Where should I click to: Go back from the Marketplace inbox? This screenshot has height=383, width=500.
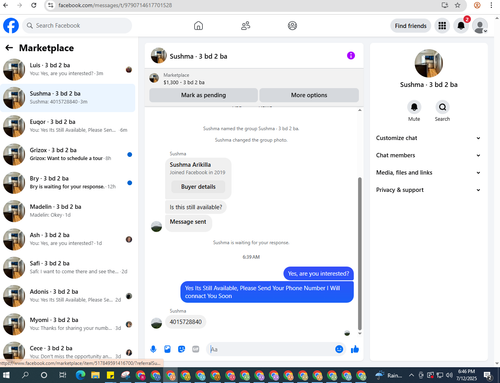click(x=9, y=48)
